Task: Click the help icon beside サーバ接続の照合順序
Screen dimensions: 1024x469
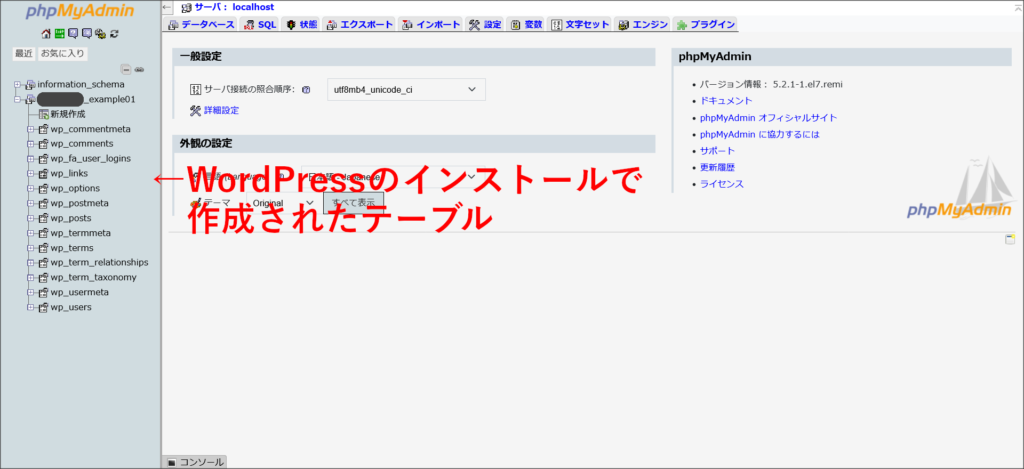Action: 306,90
